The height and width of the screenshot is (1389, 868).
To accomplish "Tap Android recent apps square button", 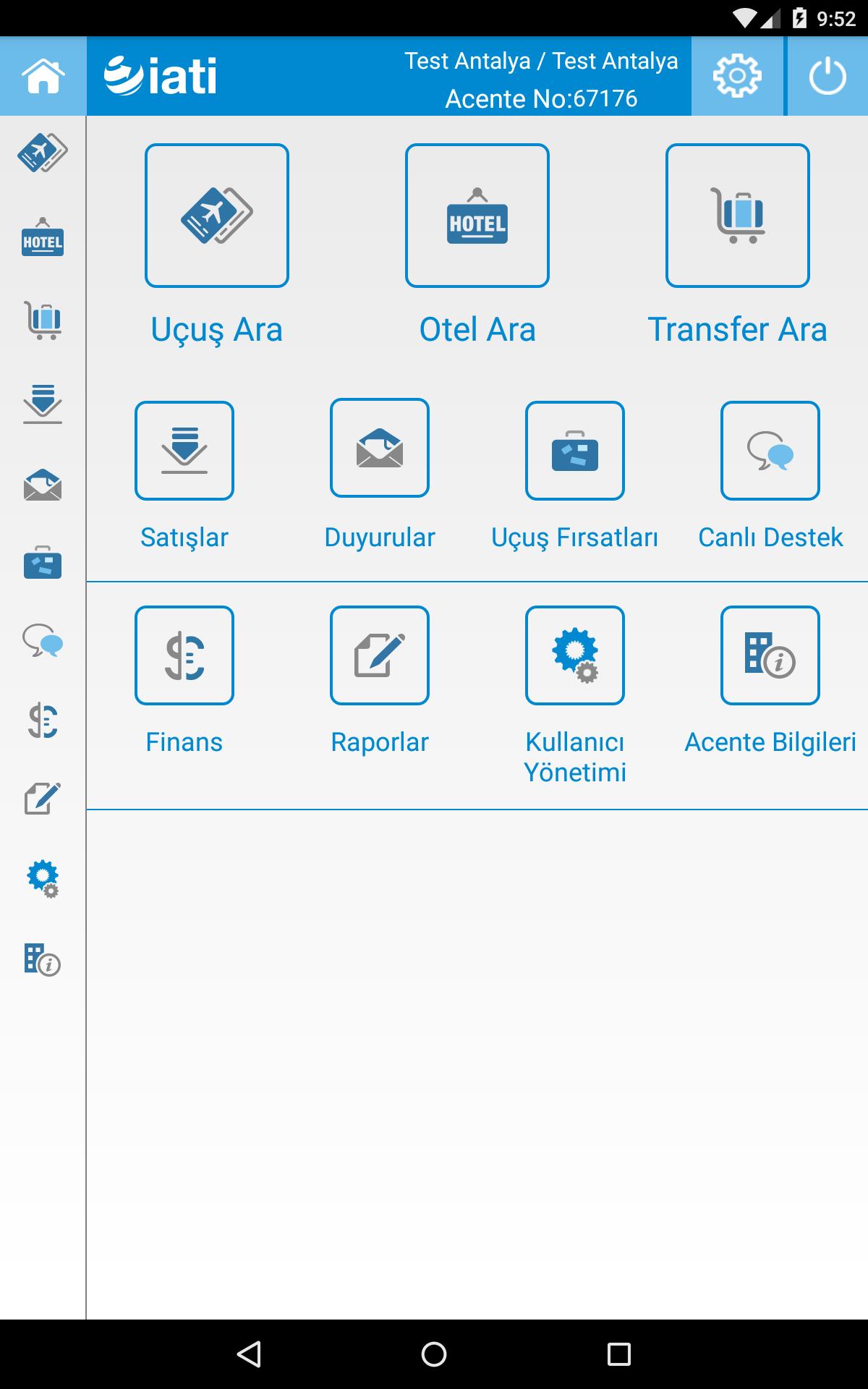I will 619,1354.
